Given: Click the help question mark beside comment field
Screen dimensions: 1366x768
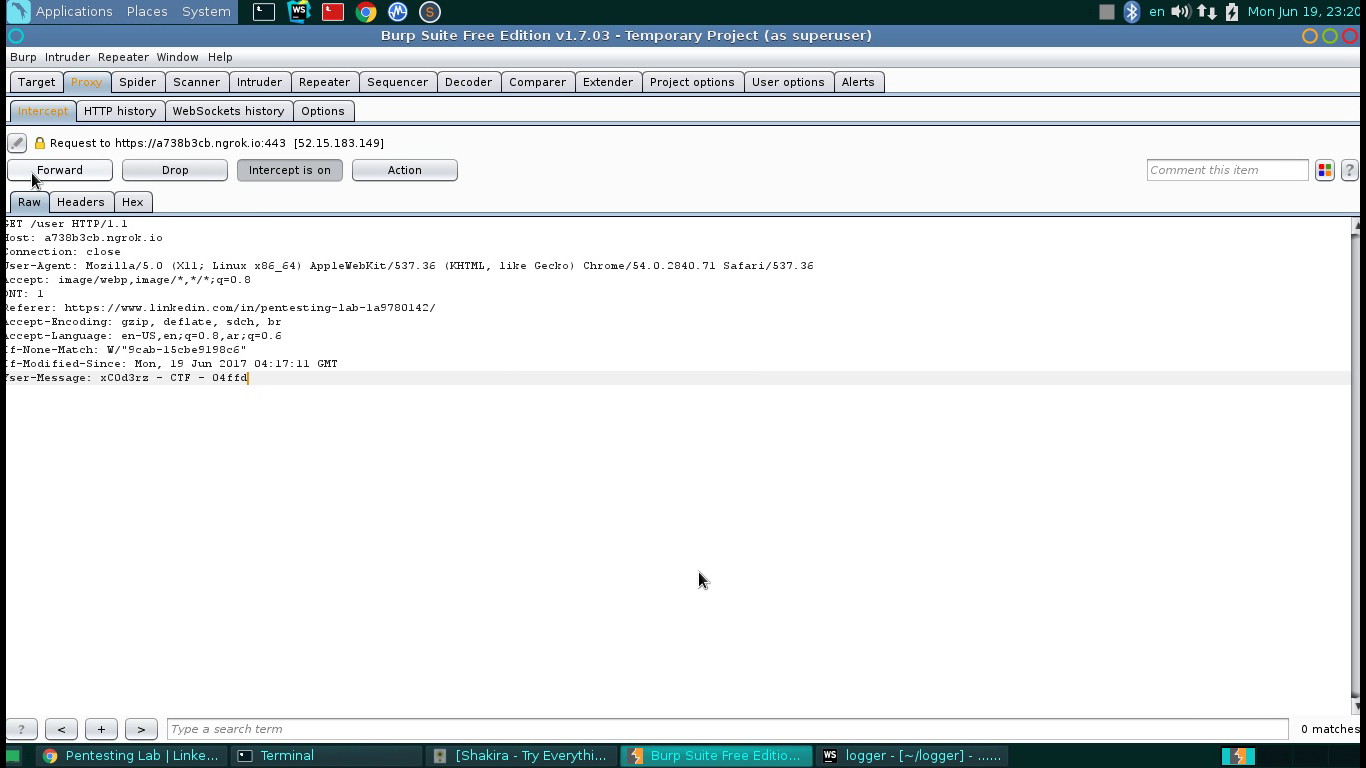Looking at the screenshot, I should [1349, 170].
